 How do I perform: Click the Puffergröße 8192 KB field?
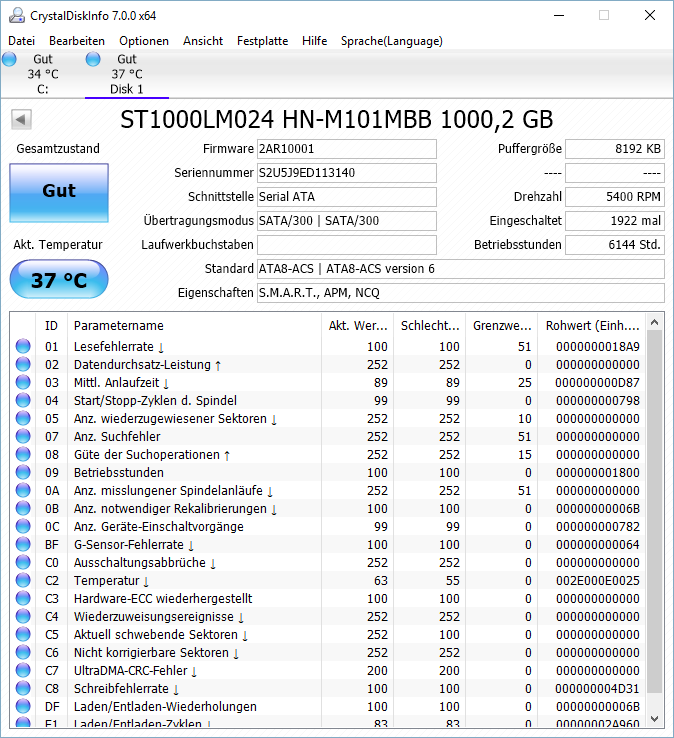coord(615,149)
